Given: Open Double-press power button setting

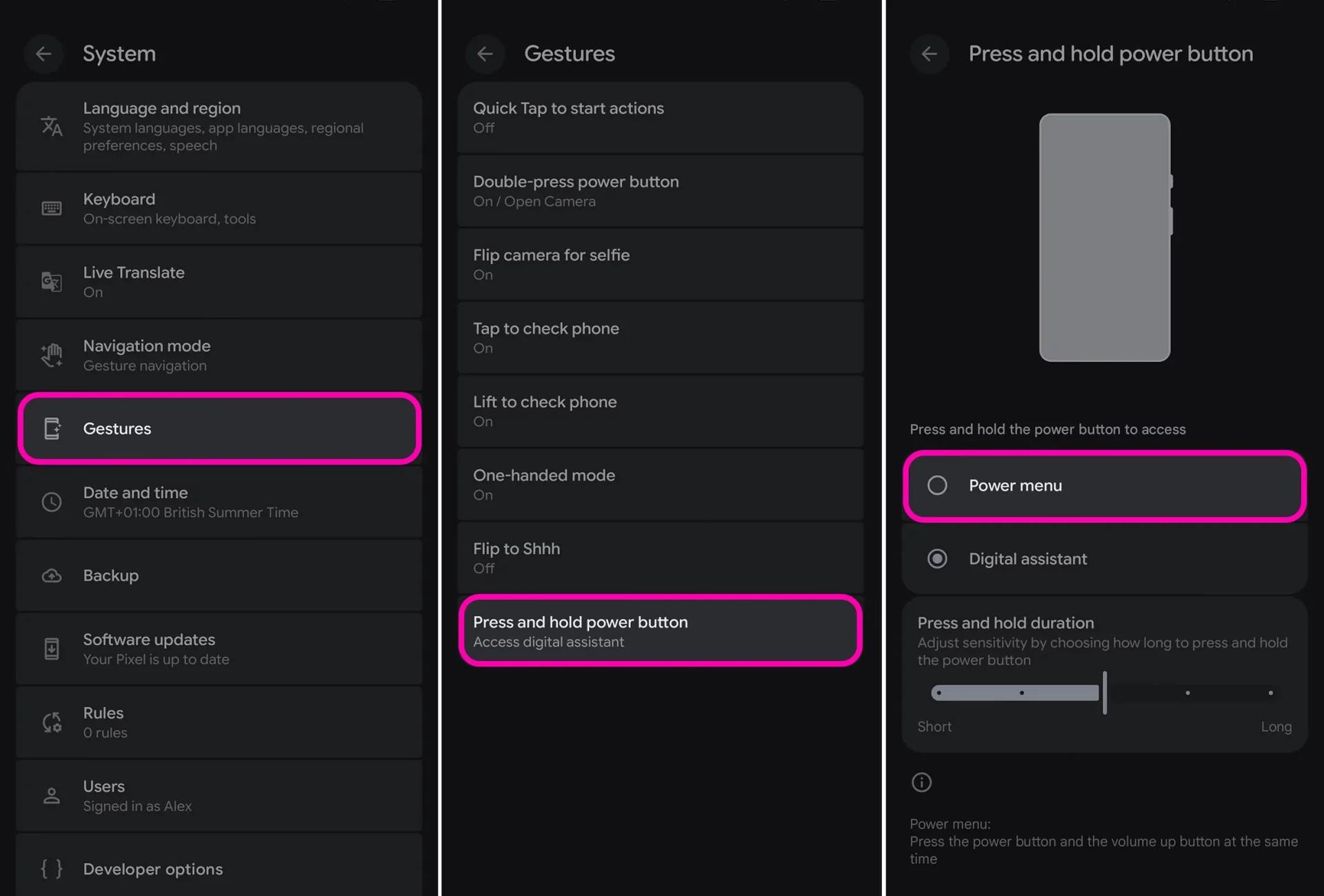Looking at the screenshot, I should [x=659, y=191].
